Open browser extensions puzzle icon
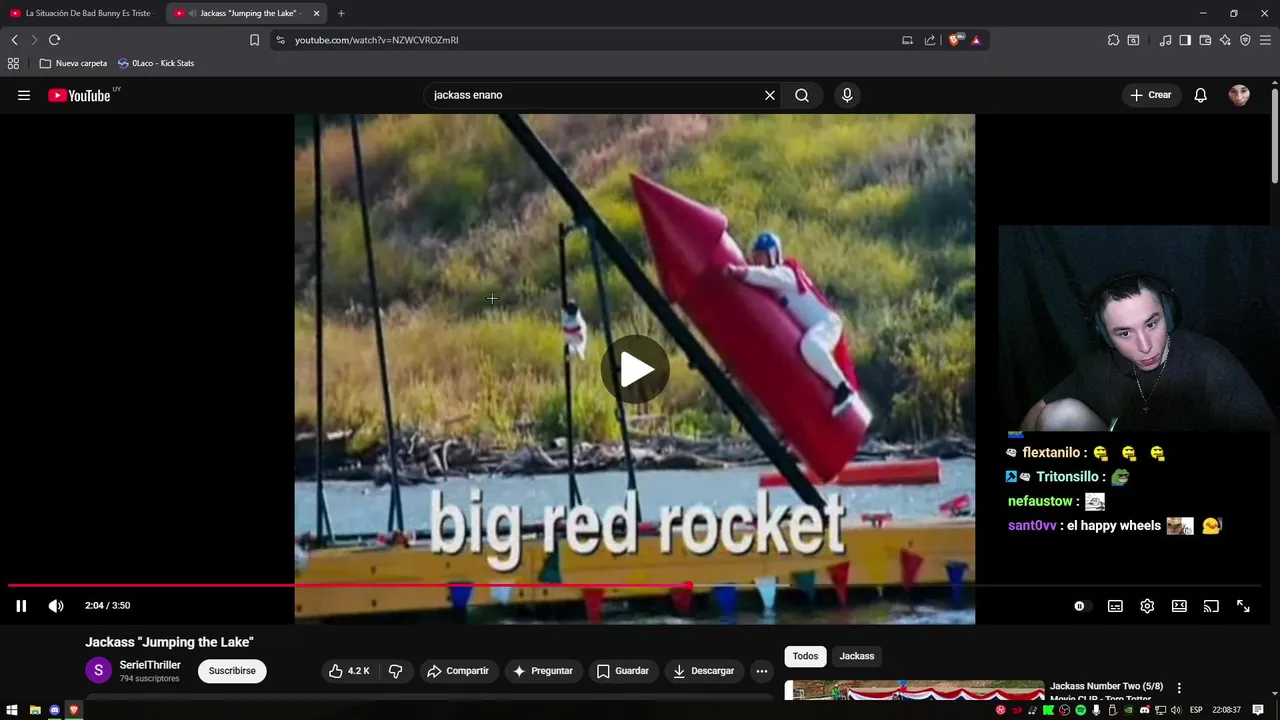The height and width of the screenshot is (720, 1280). pos(1113,40)
